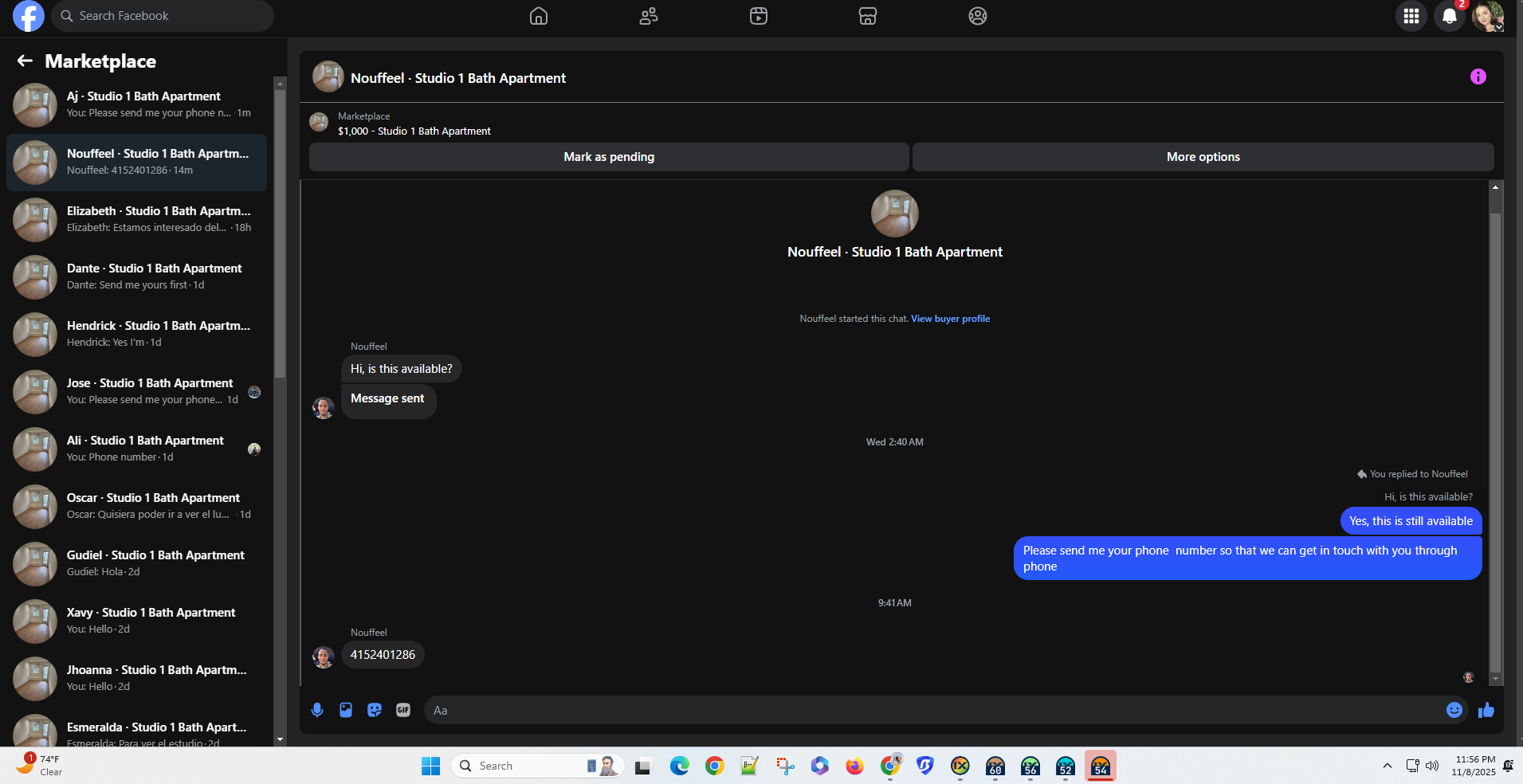
Task: Open Google Chrome from taskbar
Action: pyautogui.click(x=714, y=766)
